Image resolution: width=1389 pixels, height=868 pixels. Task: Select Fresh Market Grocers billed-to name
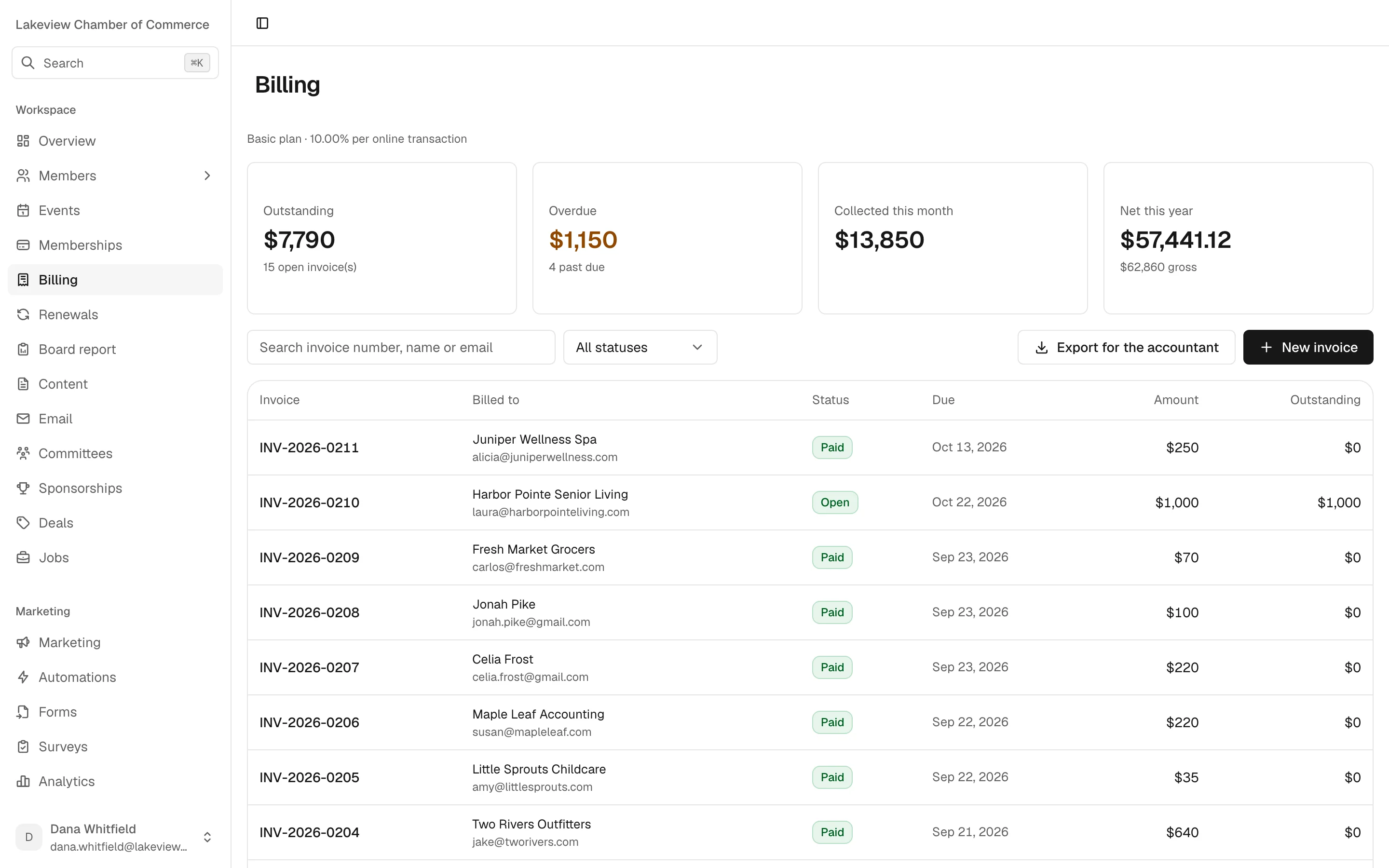point(533,549)
